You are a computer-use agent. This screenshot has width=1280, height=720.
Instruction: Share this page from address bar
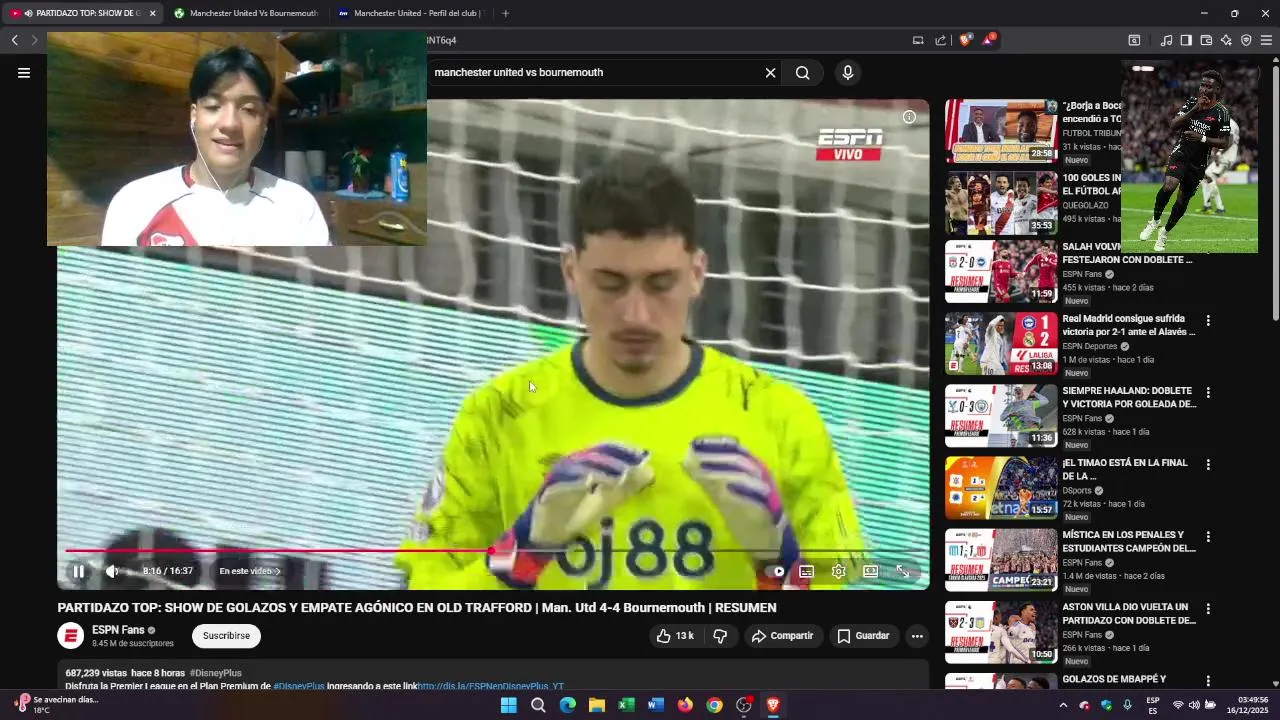(x=940, y=40)
